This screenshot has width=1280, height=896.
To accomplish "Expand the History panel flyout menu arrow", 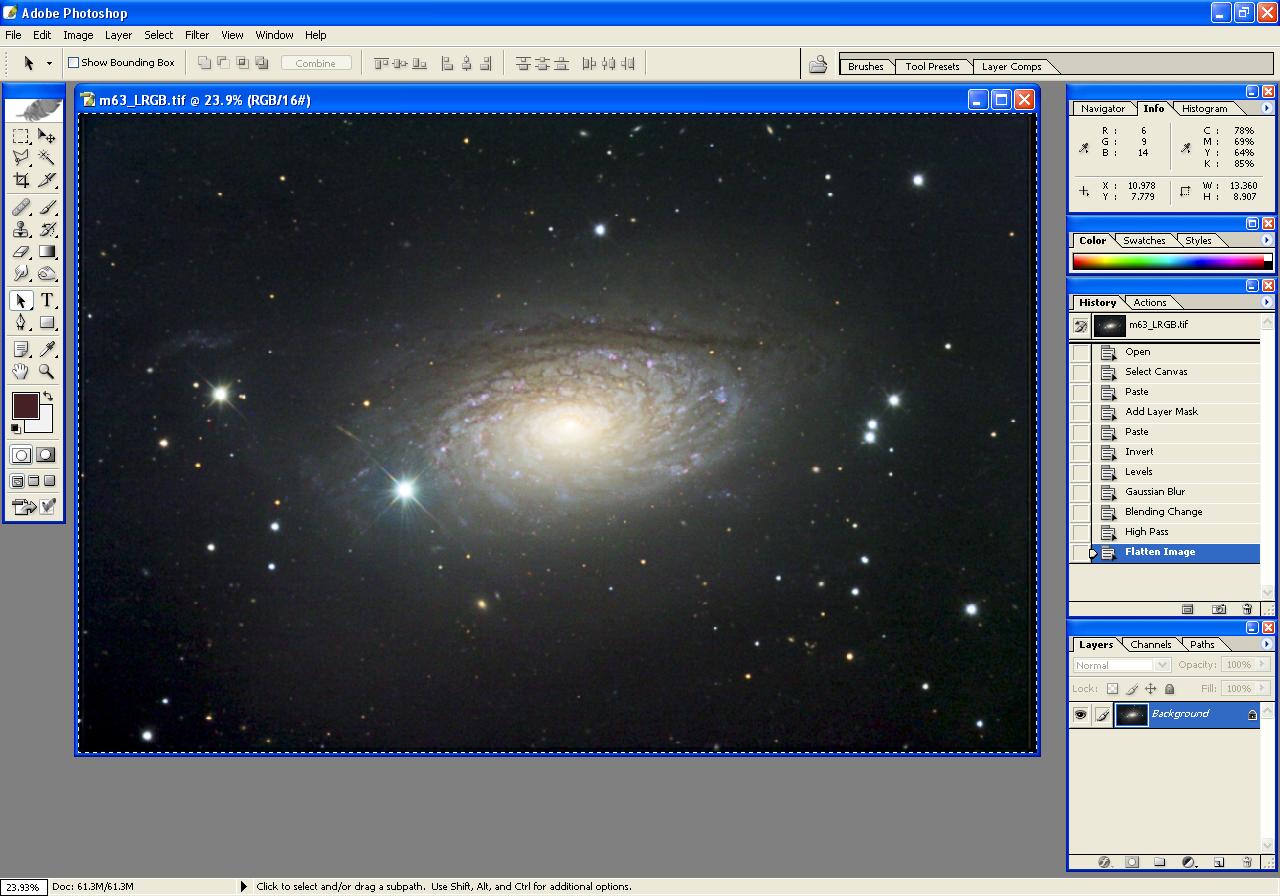I will pos(1267,302).
